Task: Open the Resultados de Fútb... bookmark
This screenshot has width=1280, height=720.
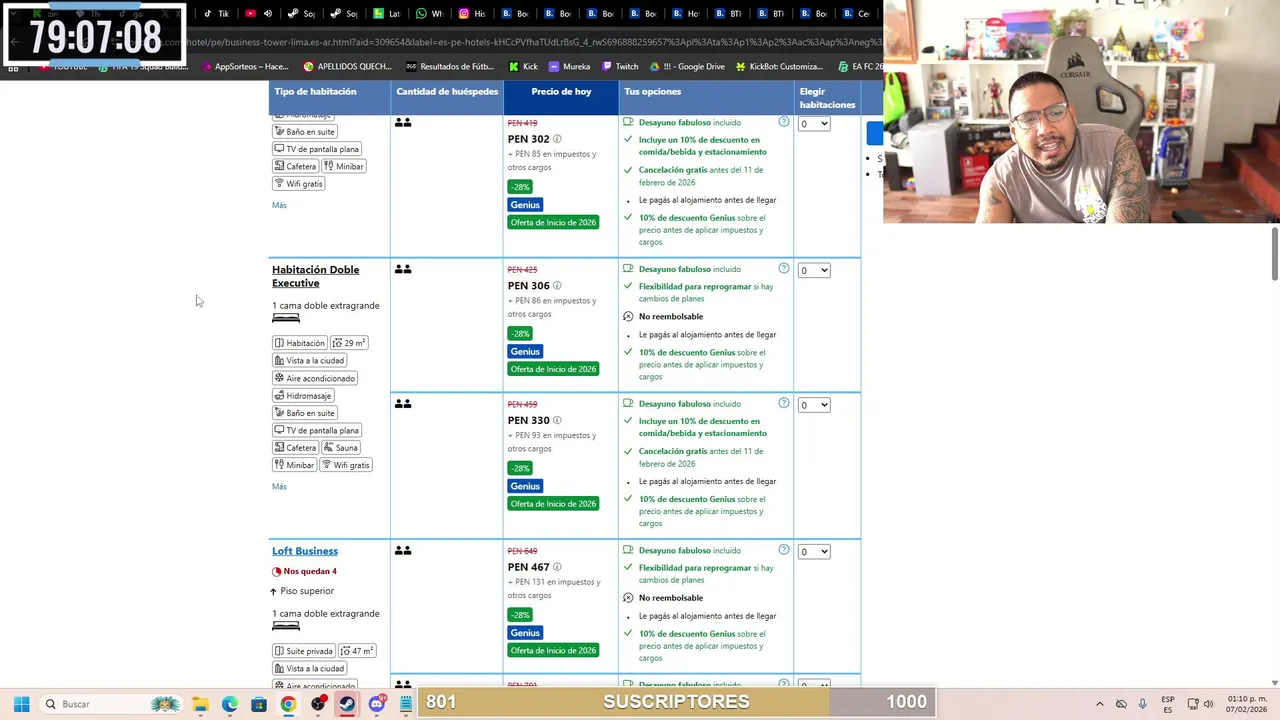Action: coord(450,66)
